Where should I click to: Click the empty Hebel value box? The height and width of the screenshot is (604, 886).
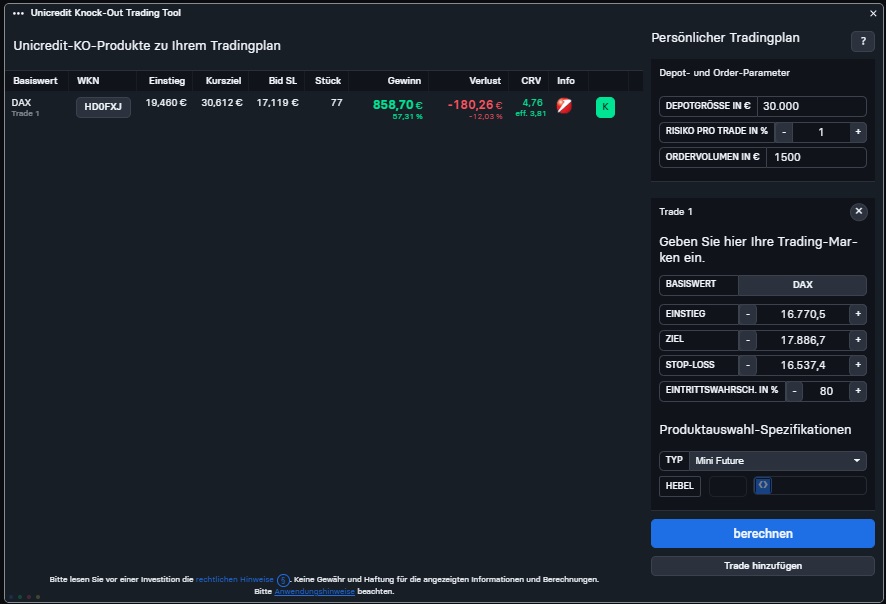728,486
